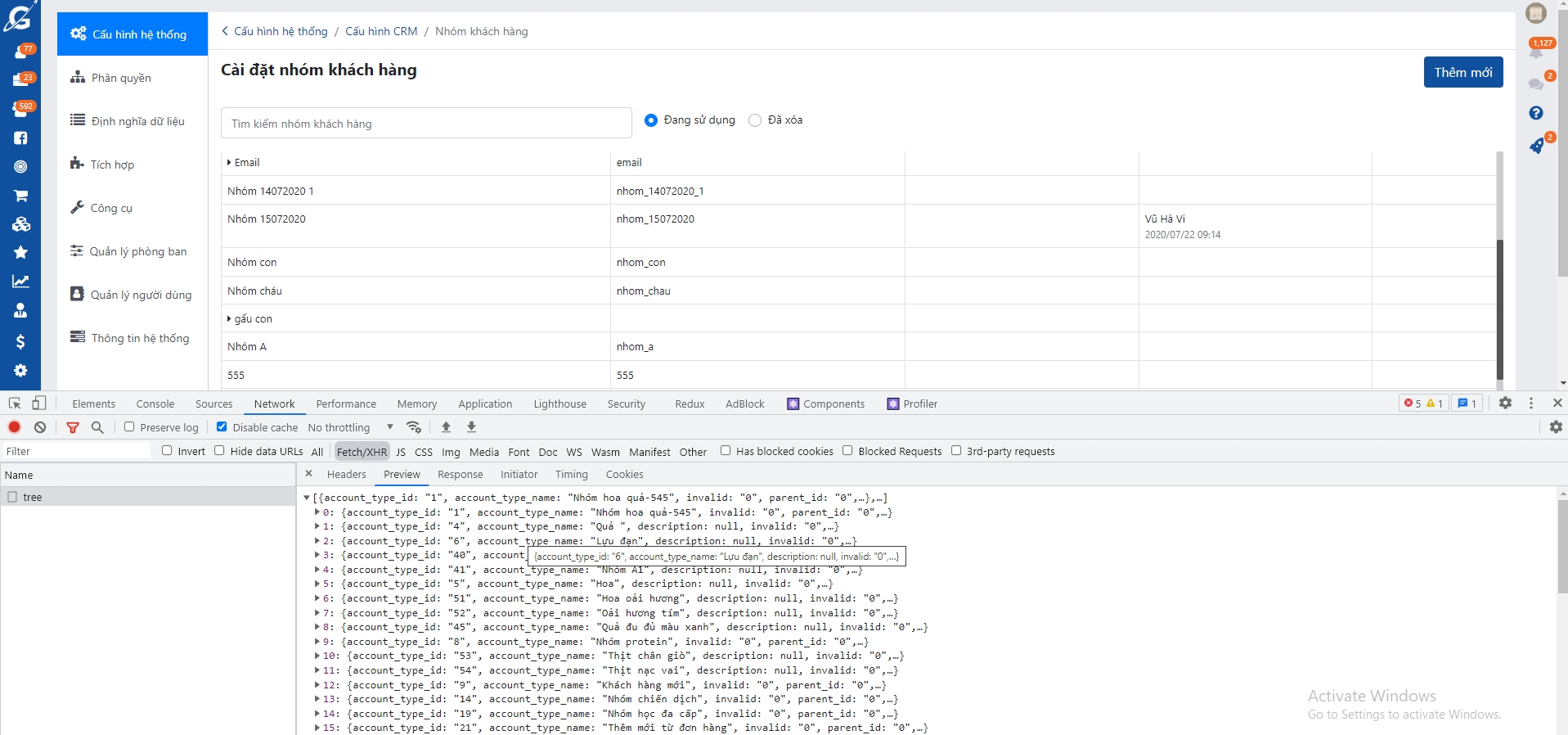This screenshot has height=735, width=1568.
Task: Click the Tìm kiếm nhóm khách hàng search field
Action: tap(425, 124)
